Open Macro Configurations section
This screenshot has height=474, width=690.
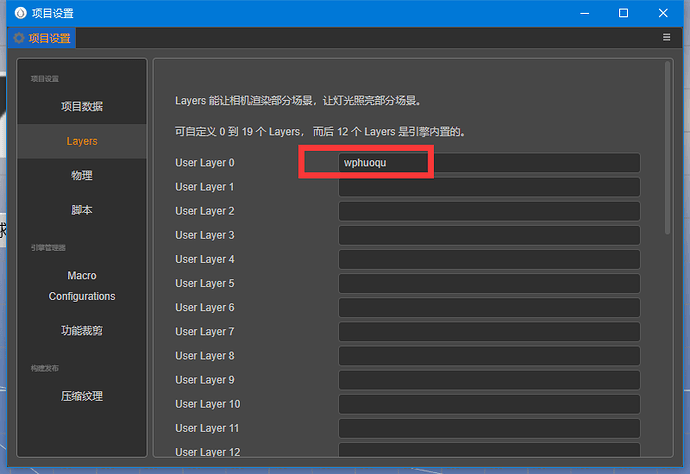[x=82, y=286]
